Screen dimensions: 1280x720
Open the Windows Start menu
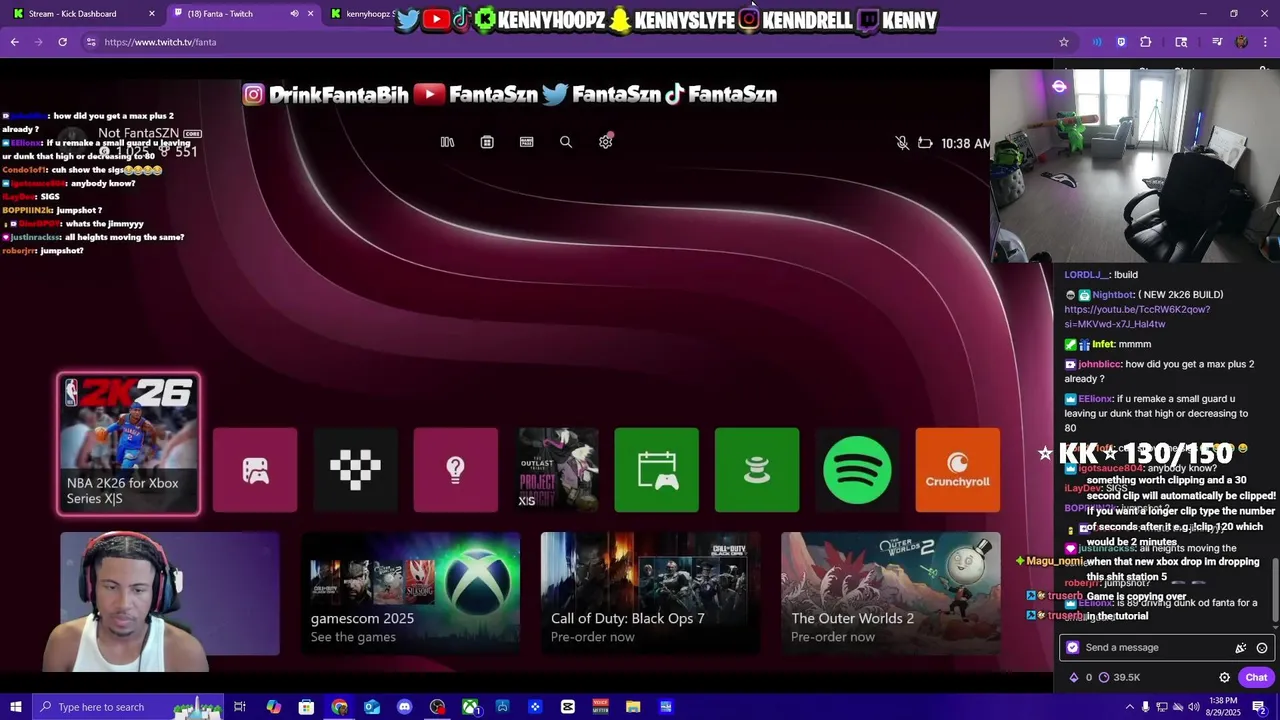[15, 707]
